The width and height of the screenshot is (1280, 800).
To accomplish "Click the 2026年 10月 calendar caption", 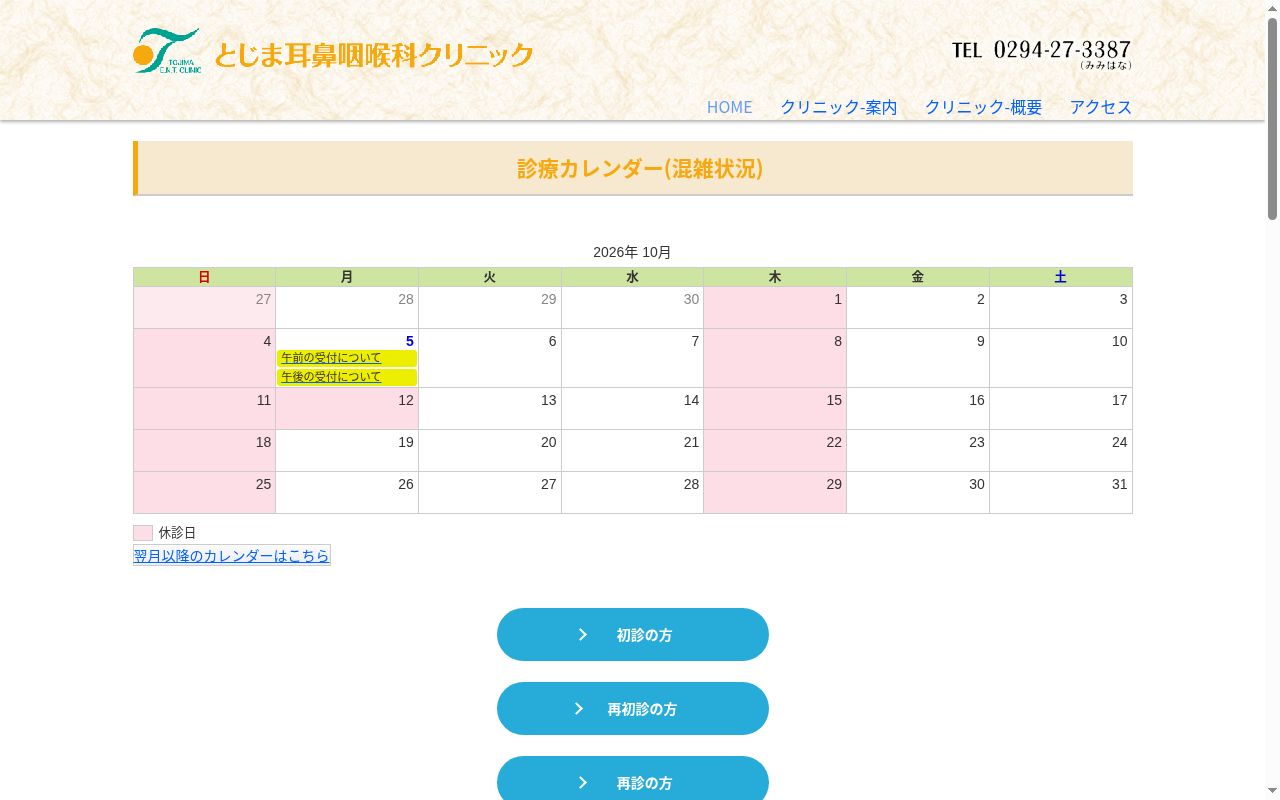I will click(632, 252).
